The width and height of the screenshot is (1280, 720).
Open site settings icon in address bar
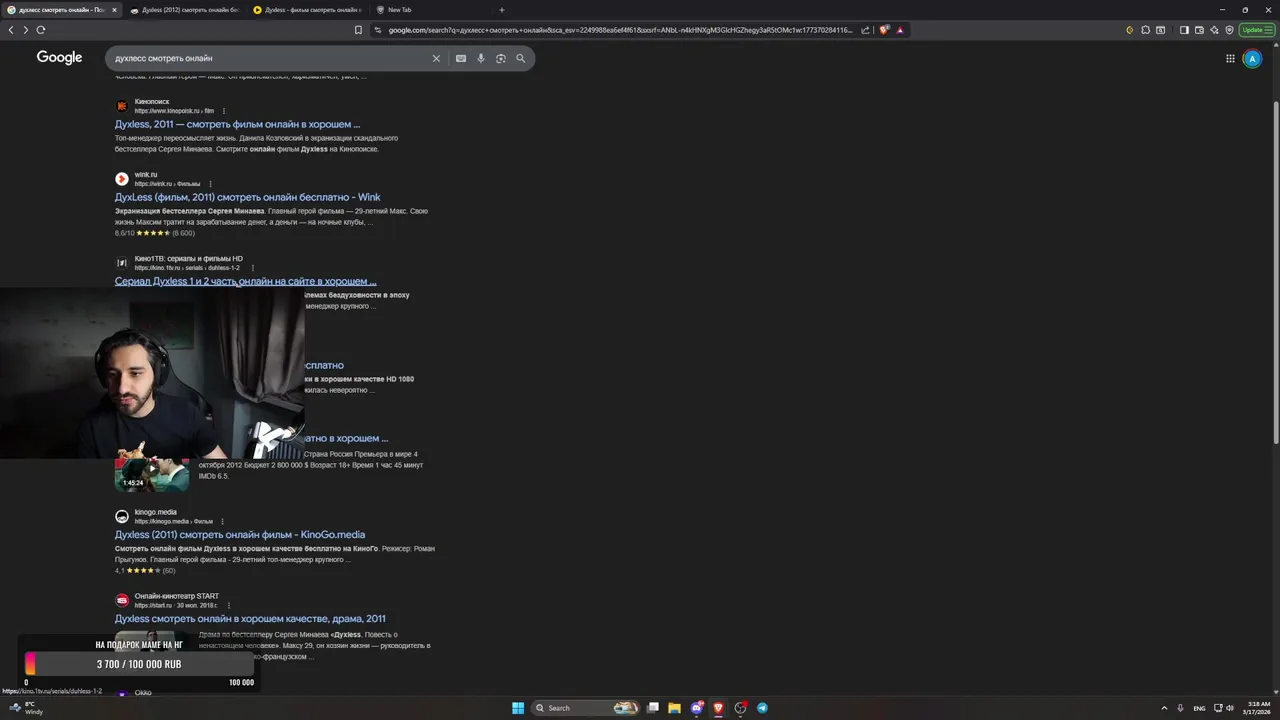coord(378,30)
